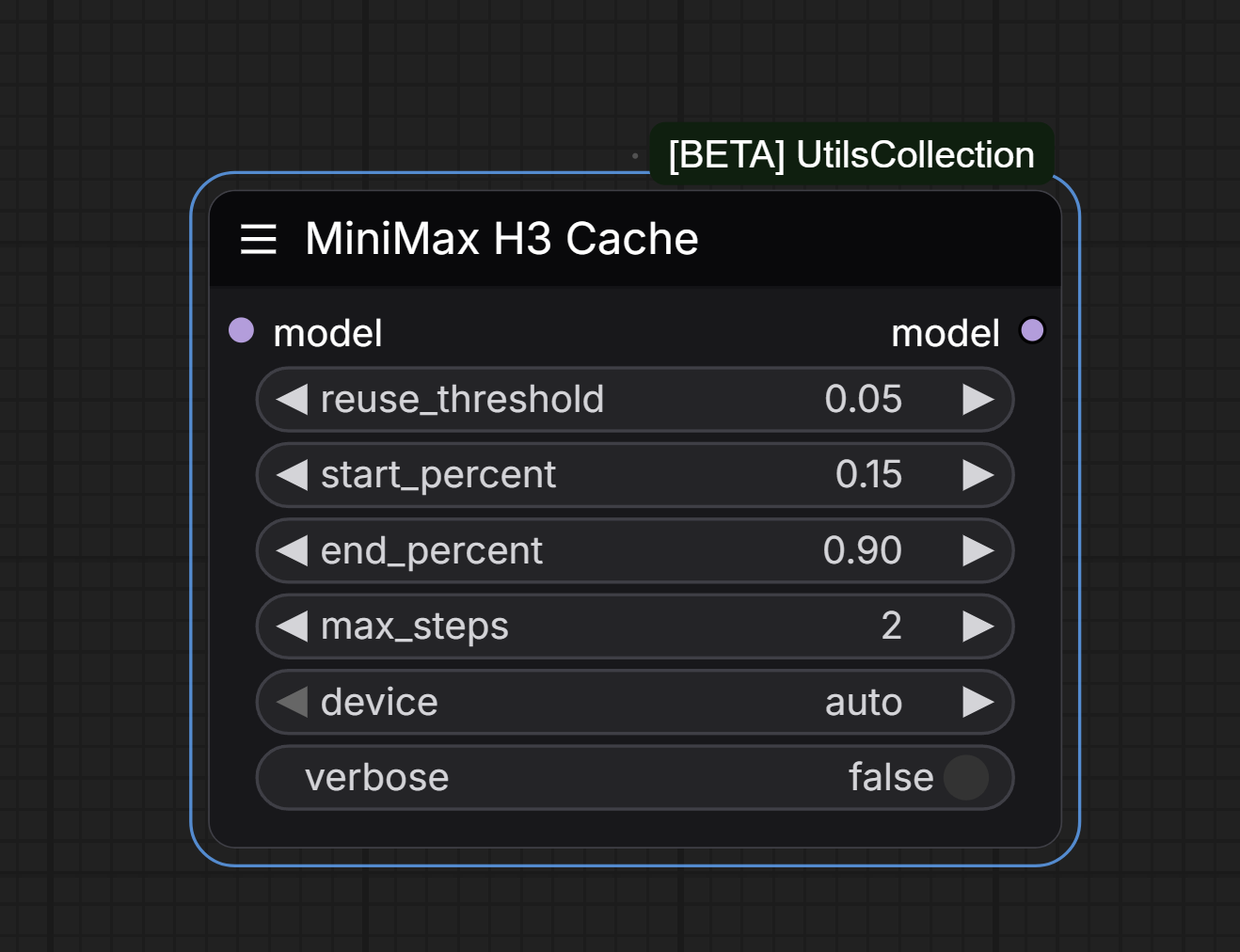Click the reuse_threshold 0.05 value field
1240x952 pixels.
pyautogui.click(x=635, y=400)
